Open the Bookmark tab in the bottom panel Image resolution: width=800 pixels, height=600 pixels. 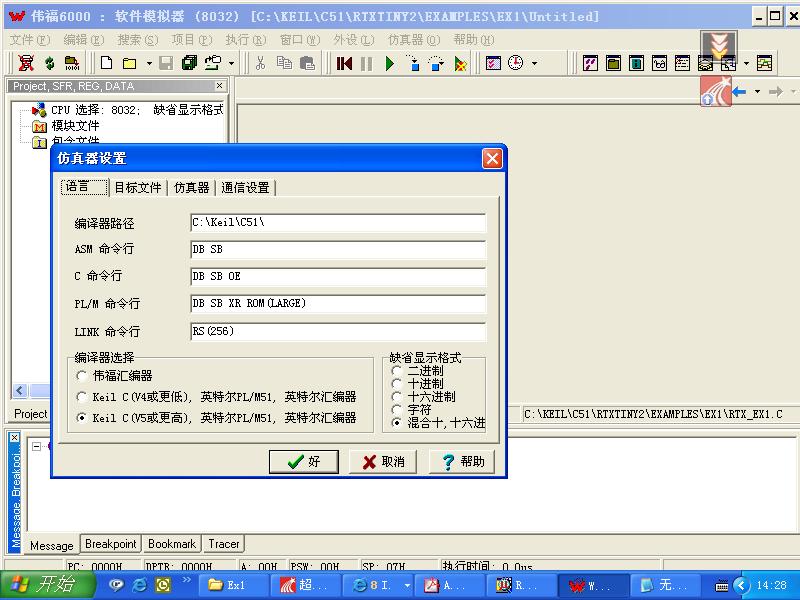(172, 544)
